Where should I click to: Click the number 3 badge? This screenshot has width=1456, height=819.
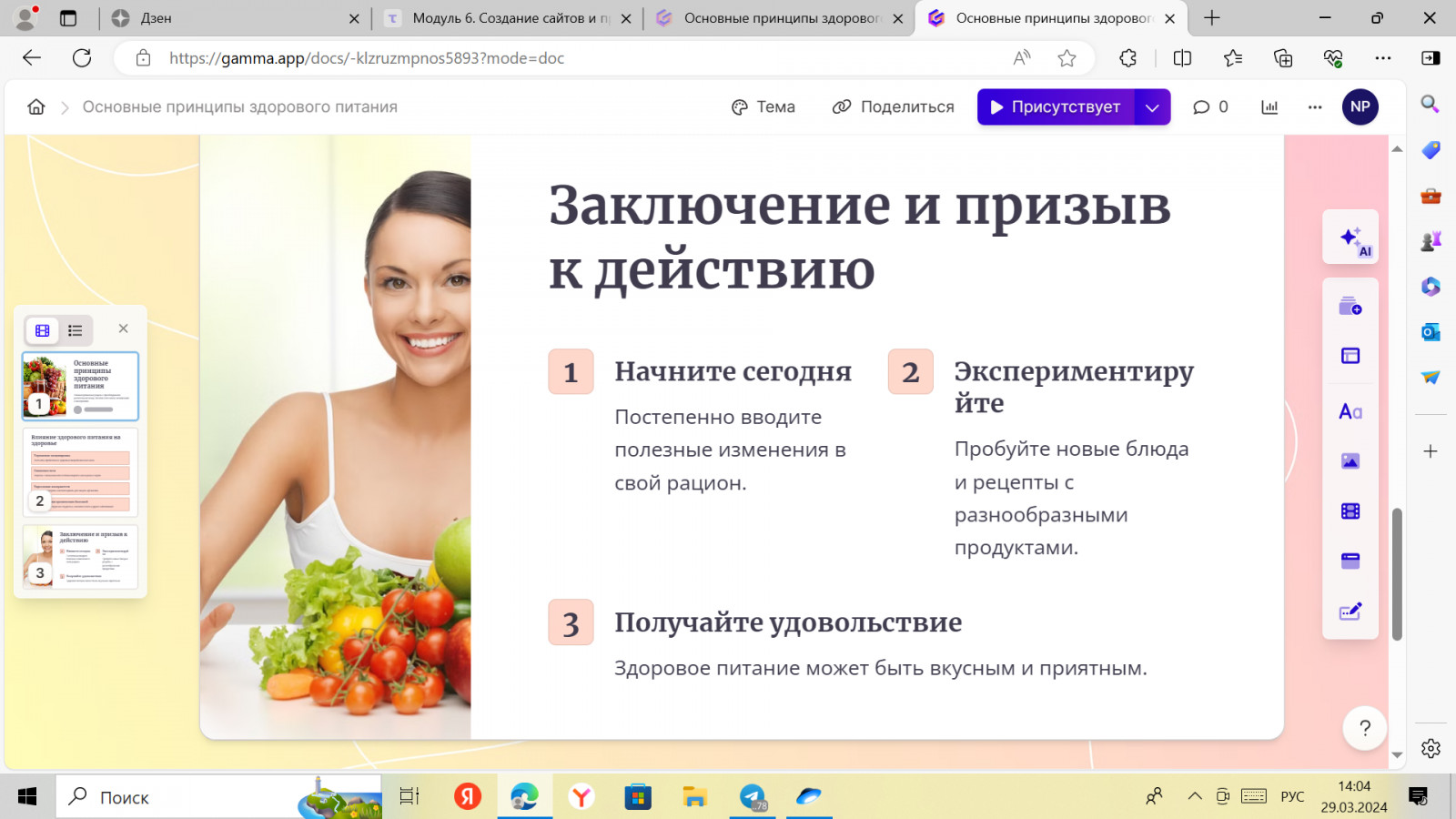pyautogui.click(x=571, y=622)
